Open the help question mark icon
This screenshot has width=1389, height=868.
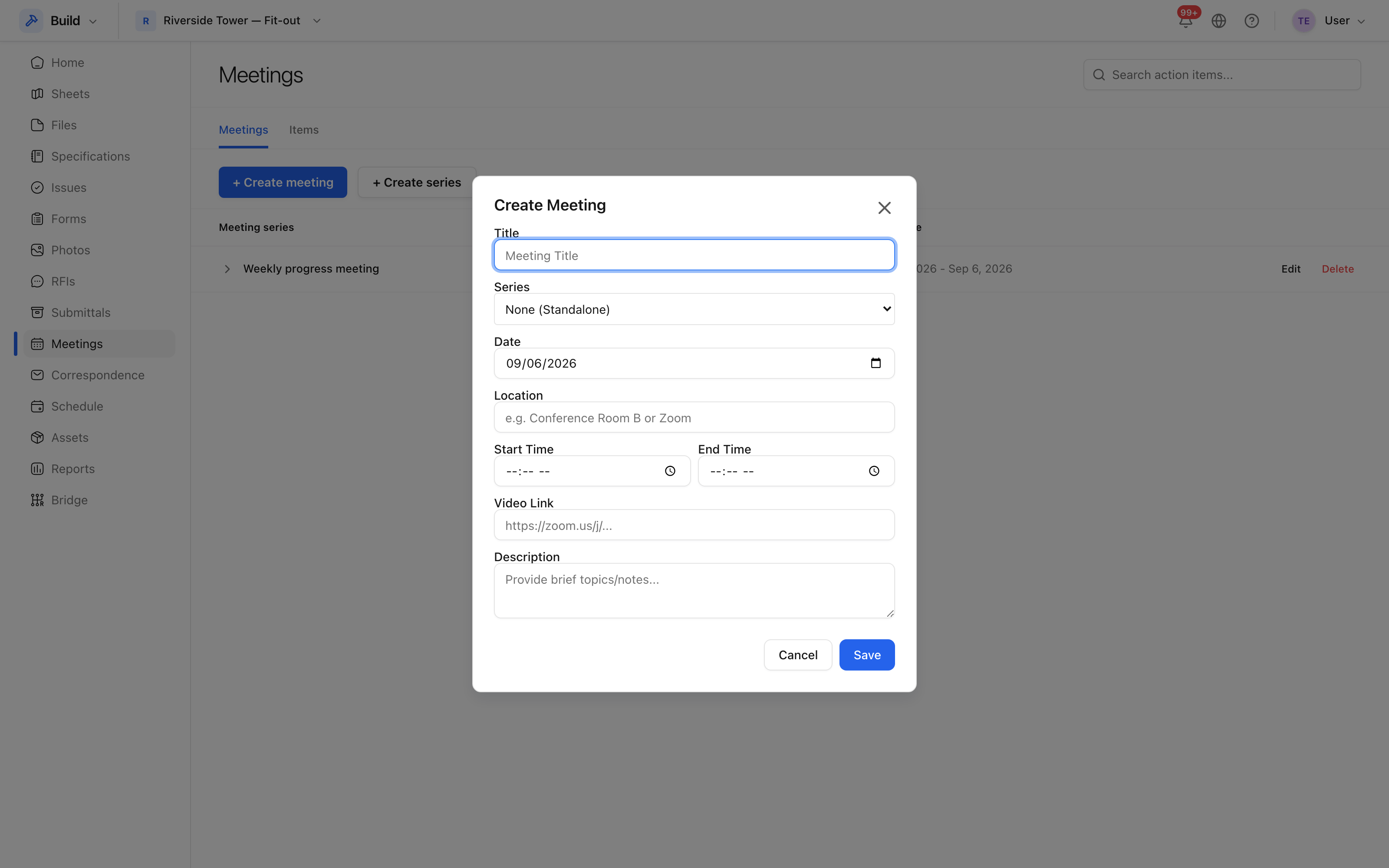click(x=1251, y=21)
